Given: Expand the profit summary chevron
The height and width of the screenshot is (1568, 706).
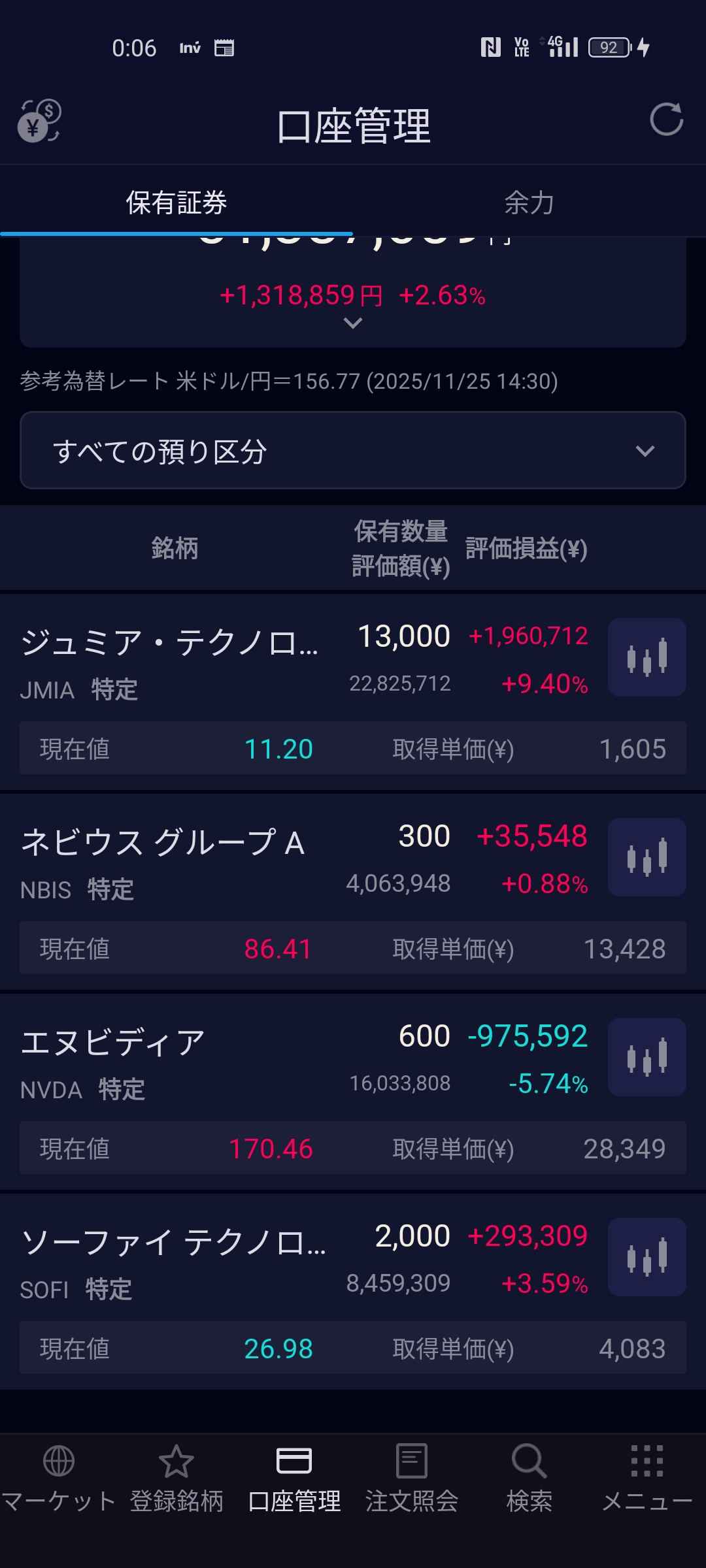Looking at the screenshot, I should [353, 323].
